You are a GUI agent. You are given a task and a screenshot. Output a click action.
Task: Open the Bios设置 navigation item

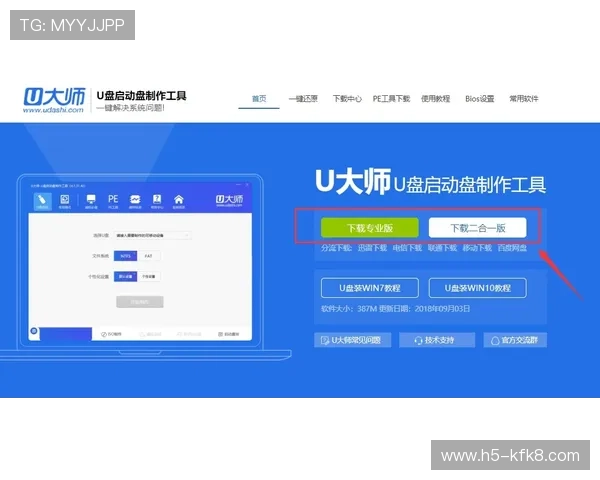pyautogui.click(x=479, y=99)
